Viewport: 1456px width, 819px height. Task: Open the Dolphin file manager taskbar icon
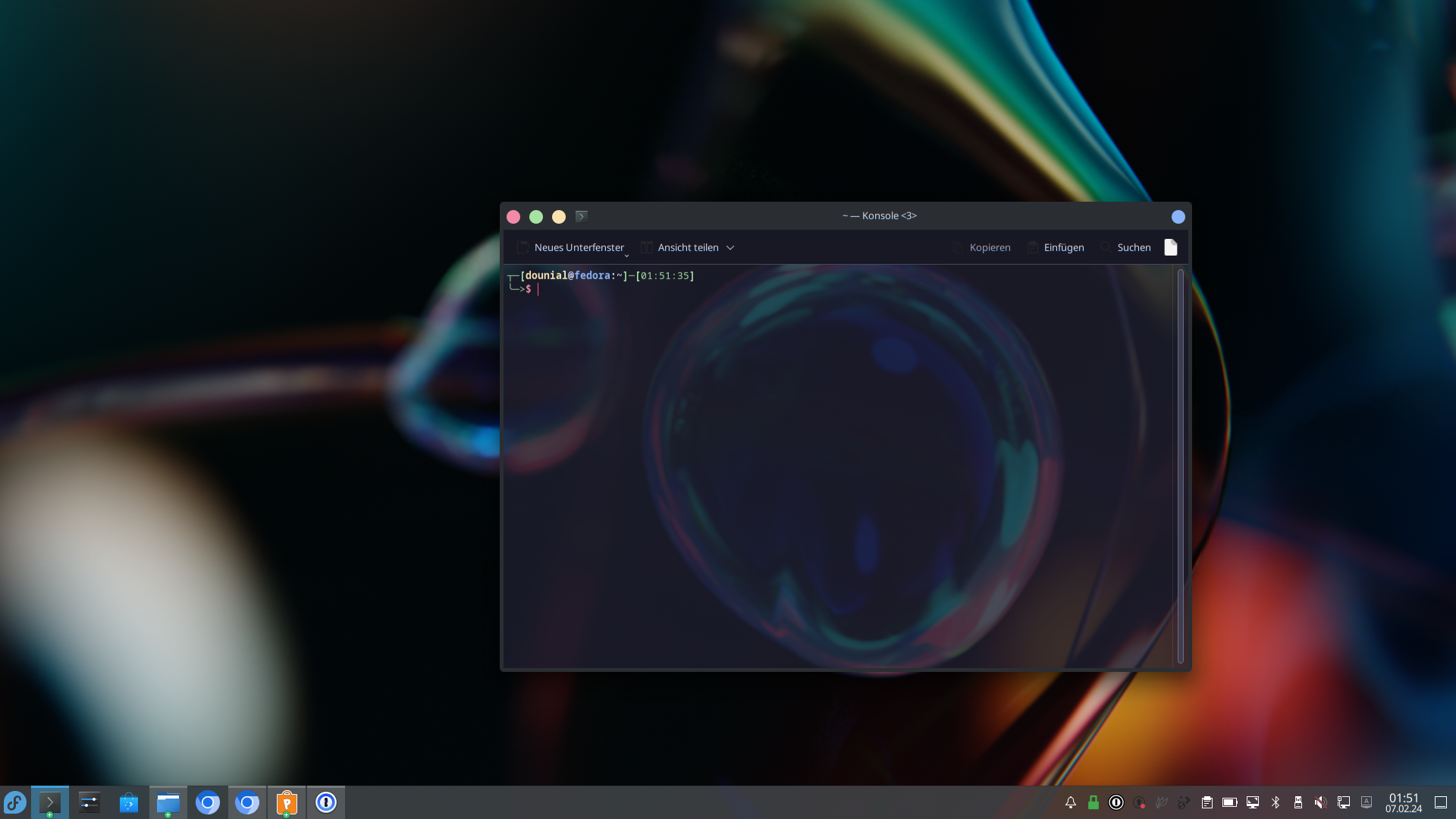168,802
